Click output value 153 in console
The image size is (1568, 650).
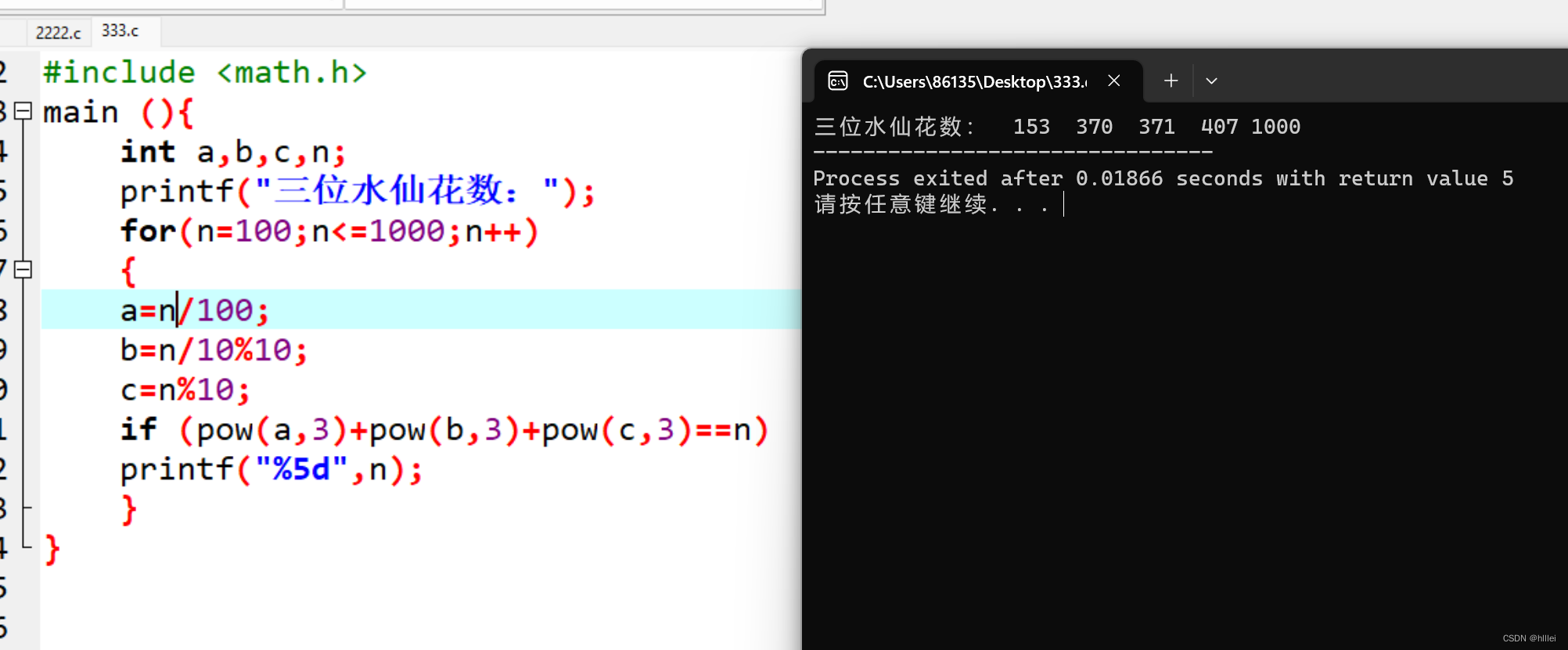1031,127
